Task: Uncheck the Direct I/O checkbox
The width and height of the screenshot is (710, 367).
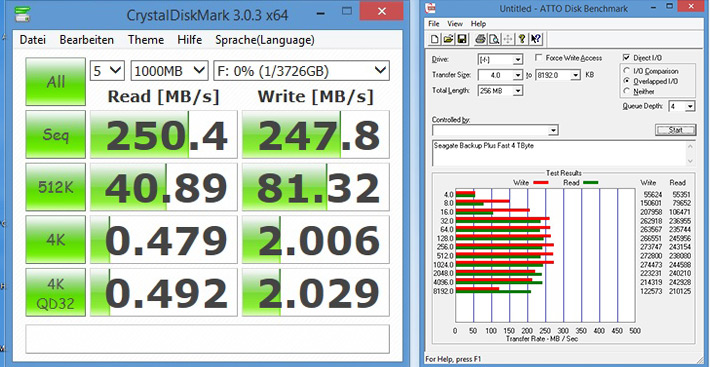Action: 627,58
